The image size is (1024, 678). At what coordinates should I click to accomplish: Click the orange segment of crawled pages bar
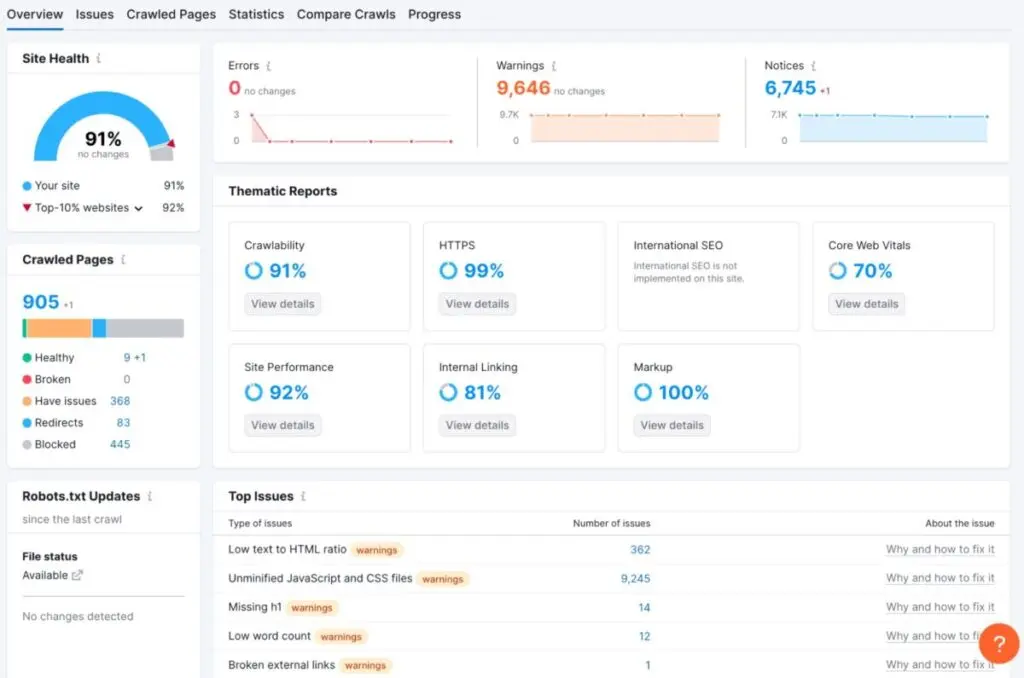[x=59, y=328]
